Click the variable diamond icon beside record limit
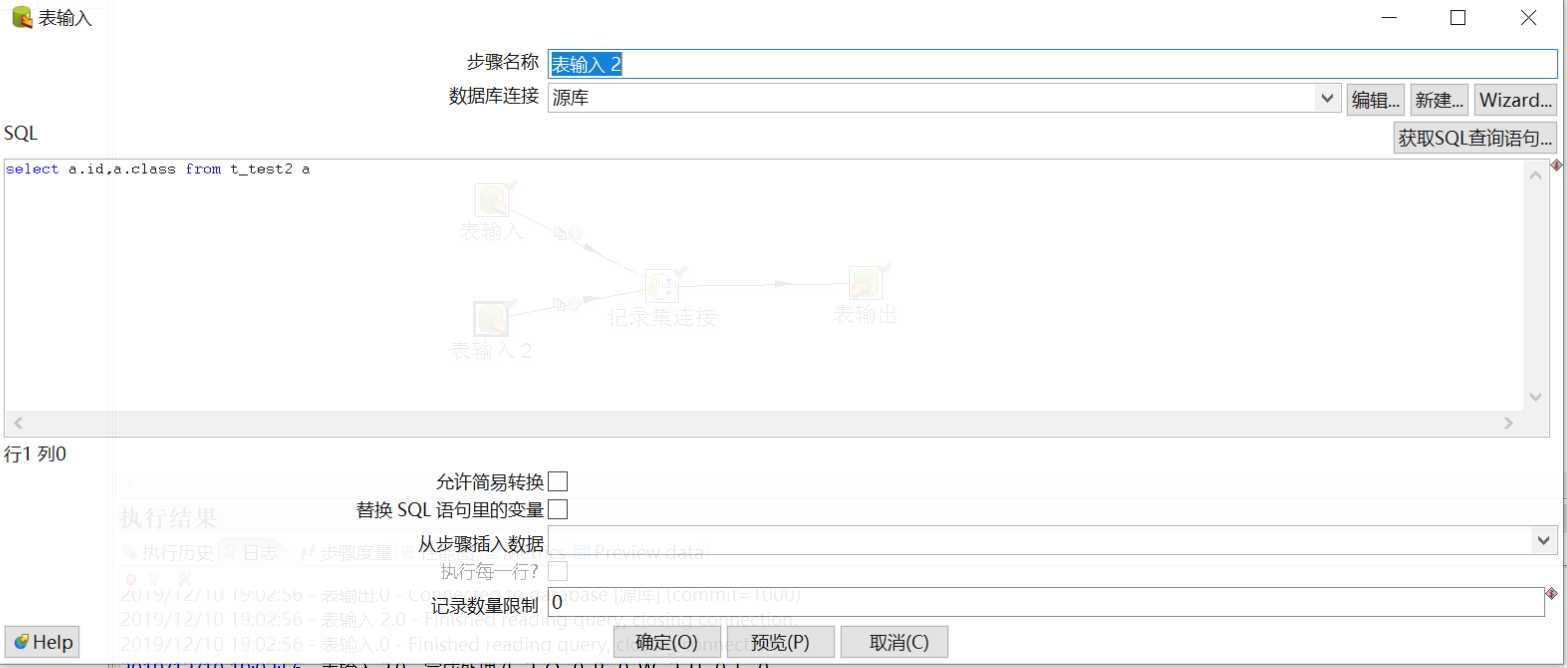 click(1552, 594)
